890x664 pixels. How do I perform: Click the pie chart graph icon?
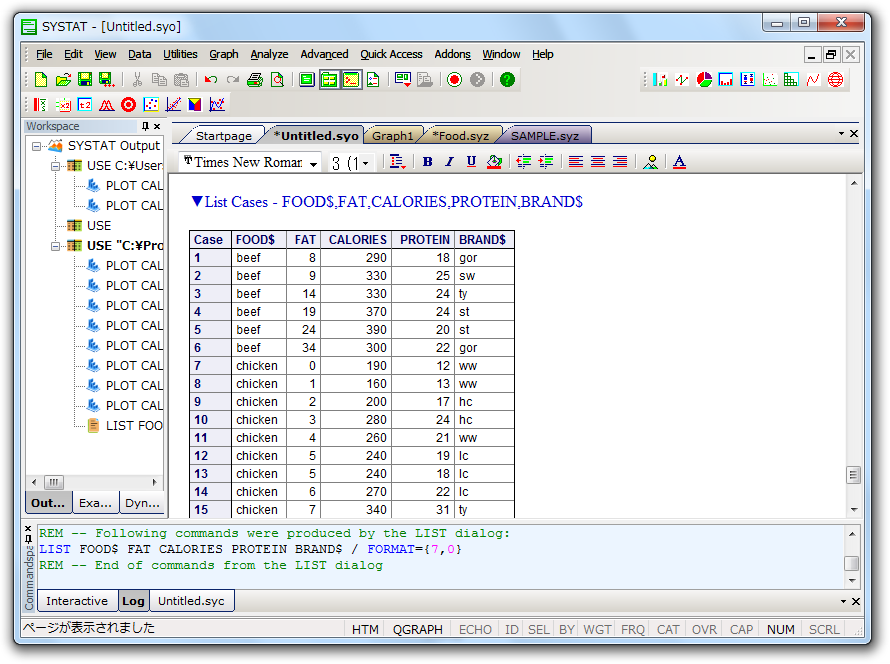(x=704, y=80)
